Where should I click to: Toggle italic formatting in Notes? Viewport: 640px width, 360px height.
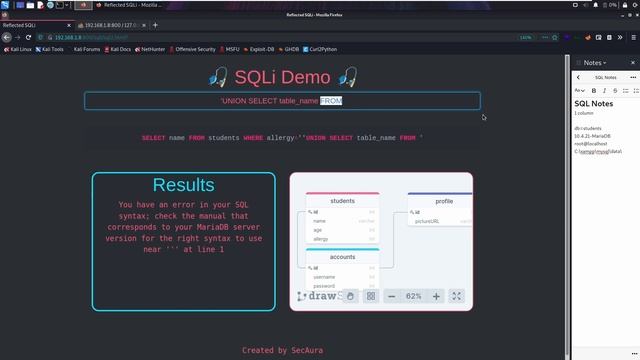[x=604, y=91]
